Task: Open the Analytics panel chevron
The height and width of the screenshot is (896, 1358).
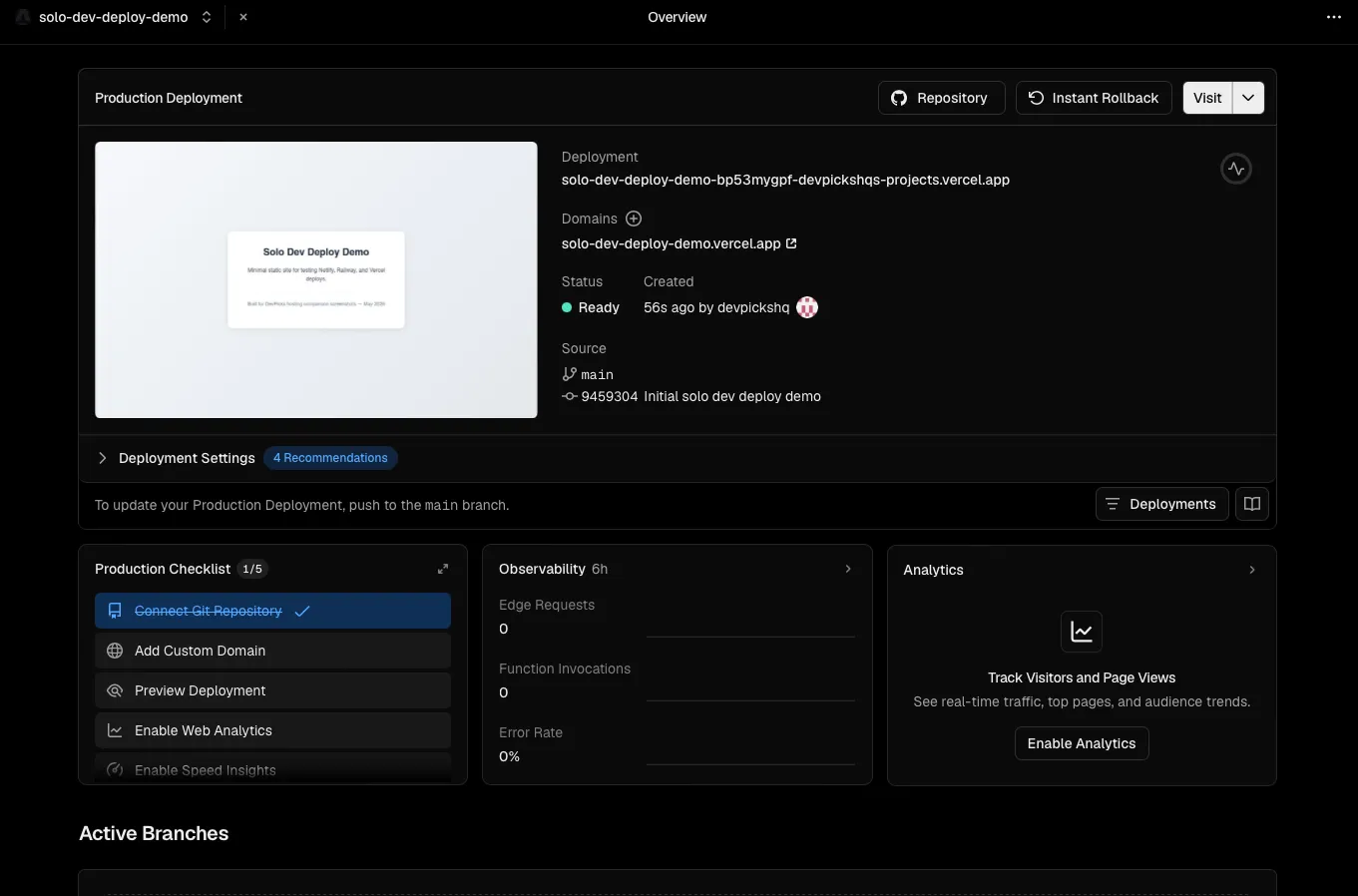Action: 1252,570
